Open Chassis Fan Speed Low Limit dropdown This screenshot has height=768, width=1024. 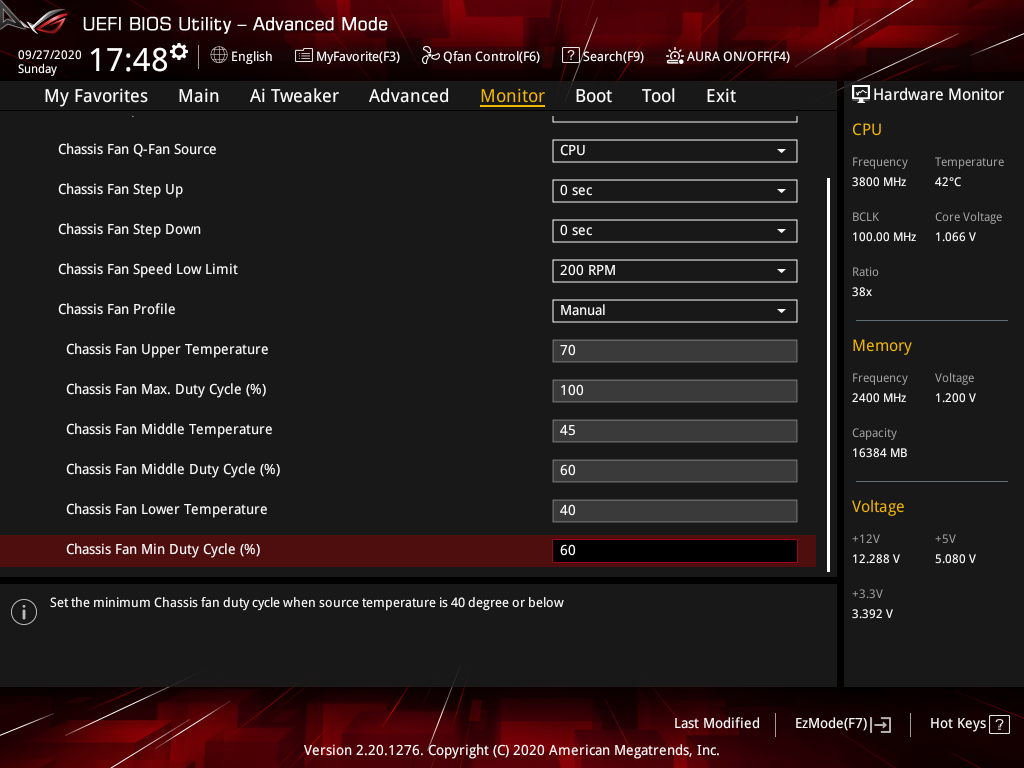click(675, 271)
